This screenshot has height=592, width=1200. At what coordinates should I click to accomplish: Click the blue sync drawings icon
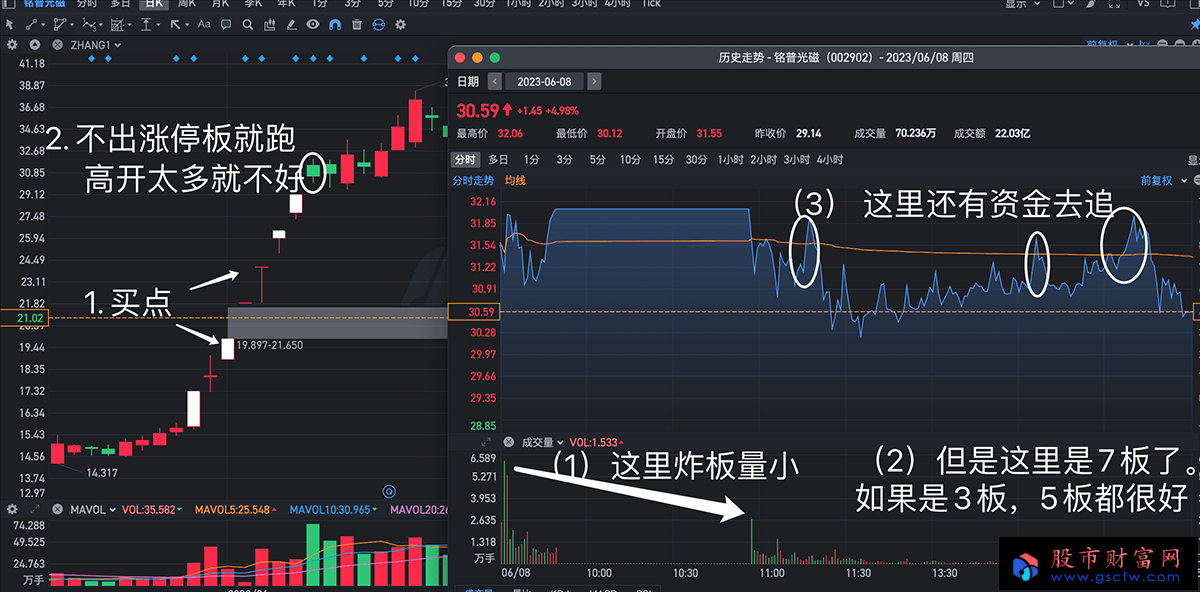[x=378, y=24]
